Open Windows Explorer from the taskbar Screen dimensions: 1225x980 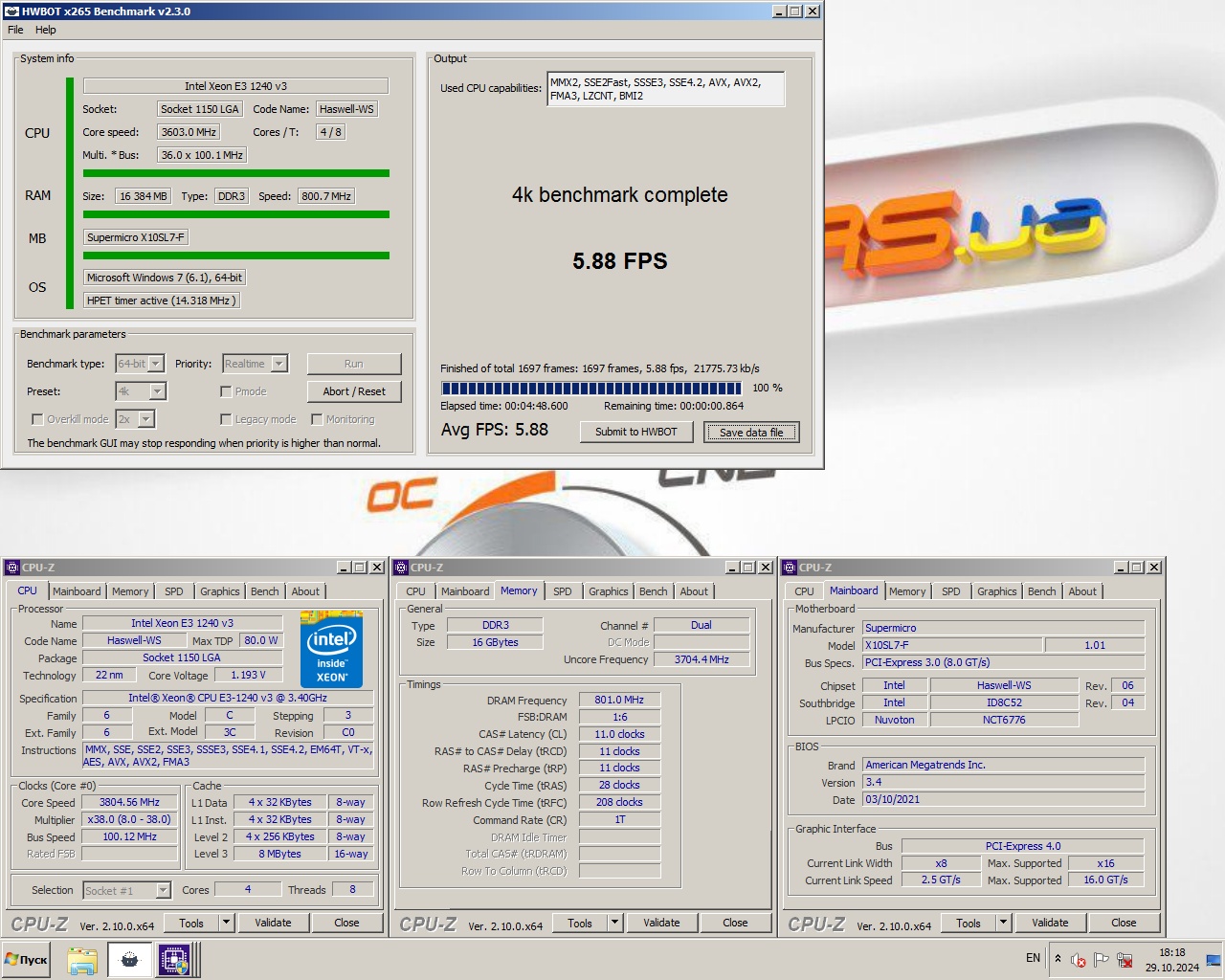[x=82, y=960]
